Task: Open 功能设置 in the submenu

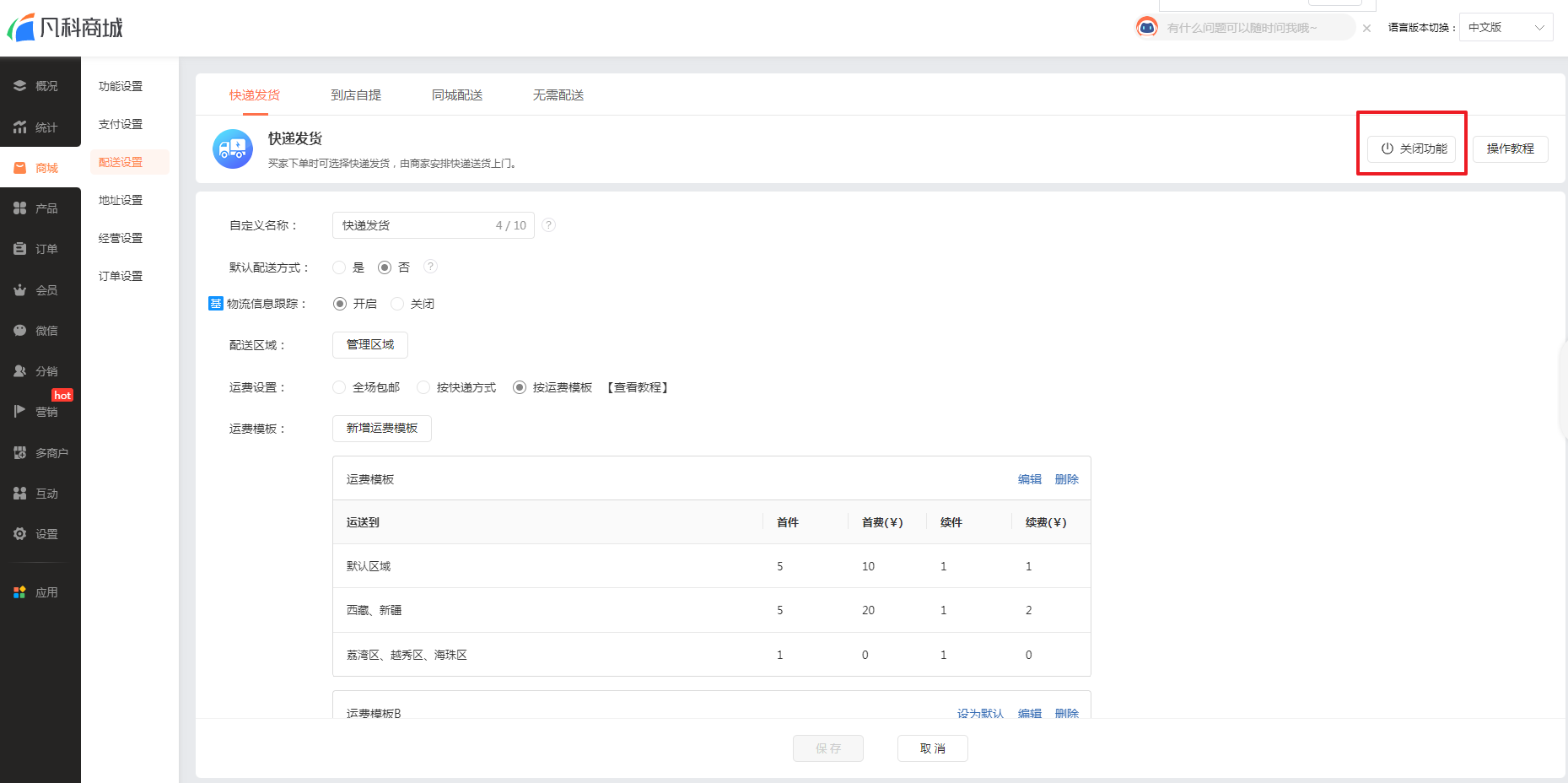Action: click(x=121, y=86)
